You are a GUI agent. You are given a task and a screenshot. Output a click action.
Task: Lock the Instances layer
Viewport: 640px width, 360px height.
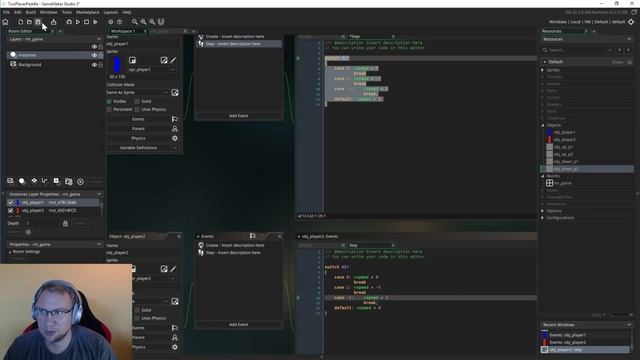tap(101, 55)
